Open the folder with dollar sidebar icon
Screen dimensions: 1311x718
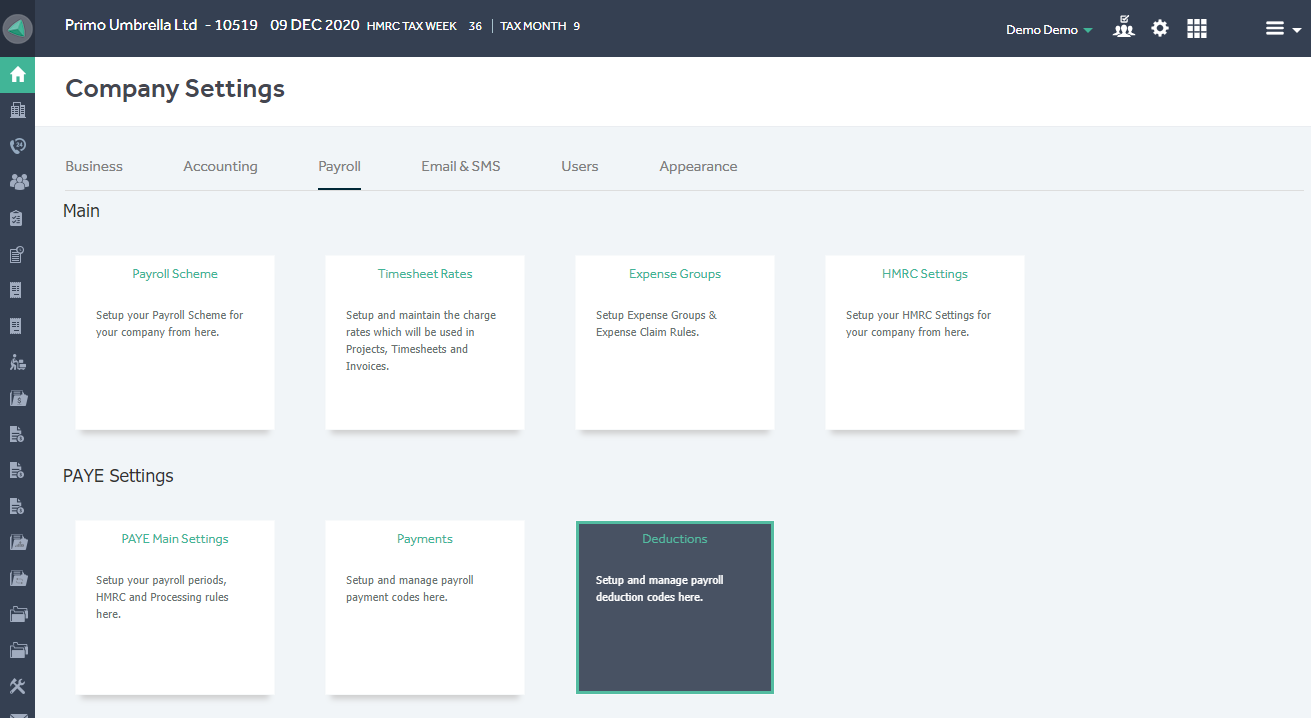coord(18,398)
